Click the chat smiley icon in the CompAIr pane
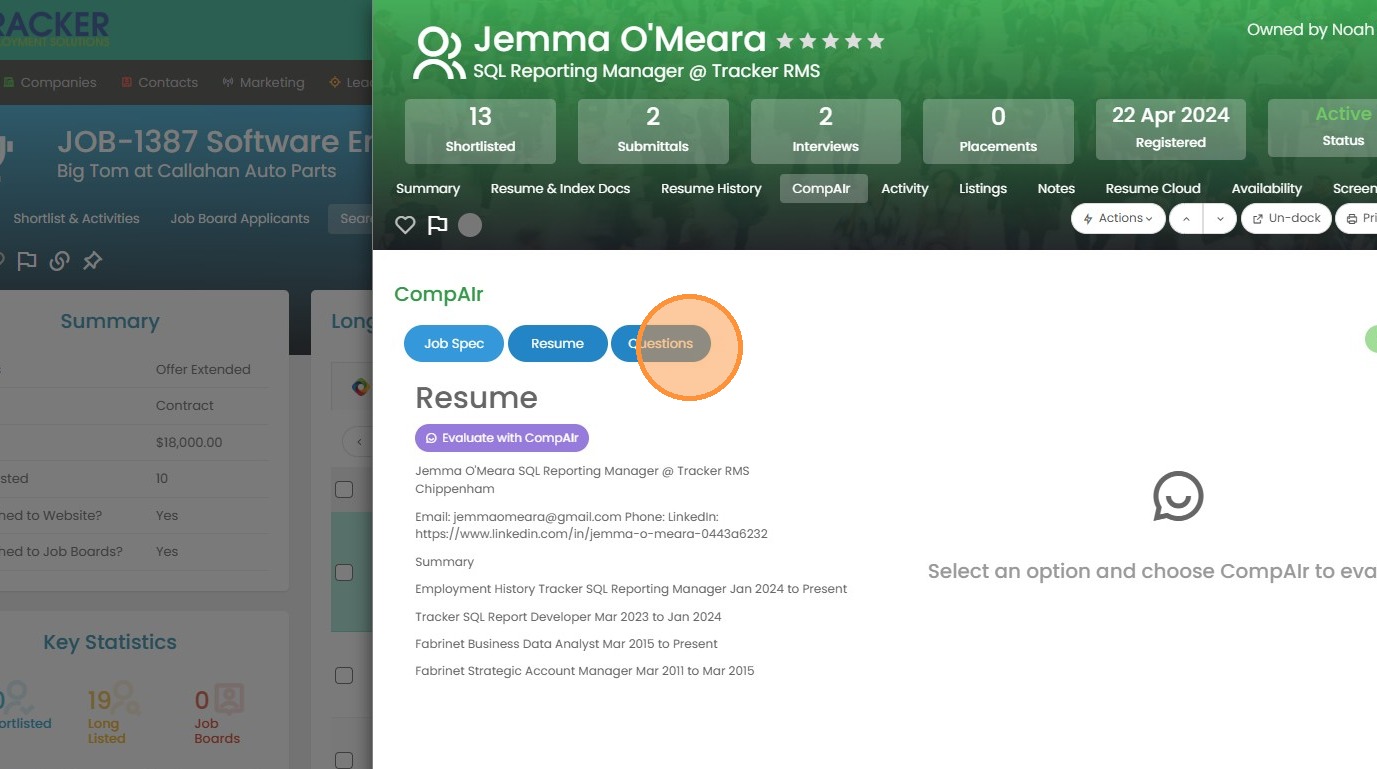The width and height of the screenshot is (1377, 769). point(1178,496)
